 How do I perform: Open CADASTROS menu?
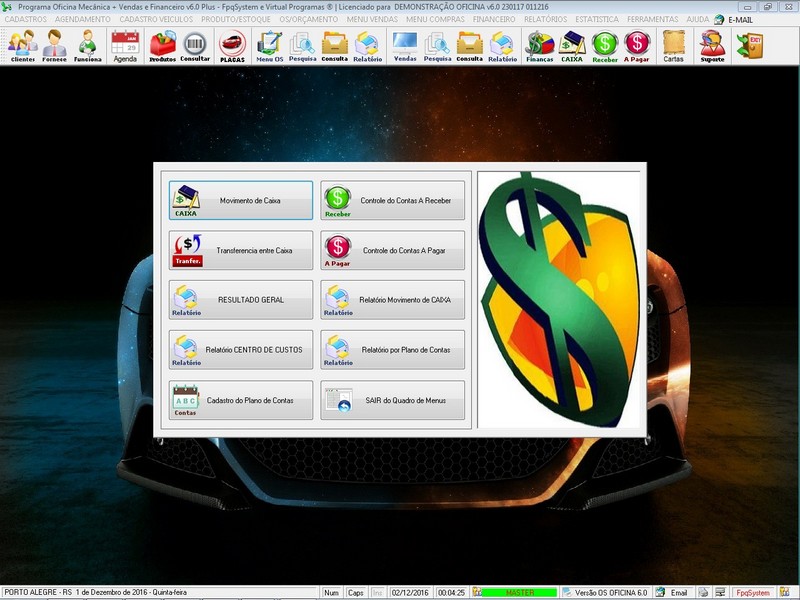tap(26, 19)
